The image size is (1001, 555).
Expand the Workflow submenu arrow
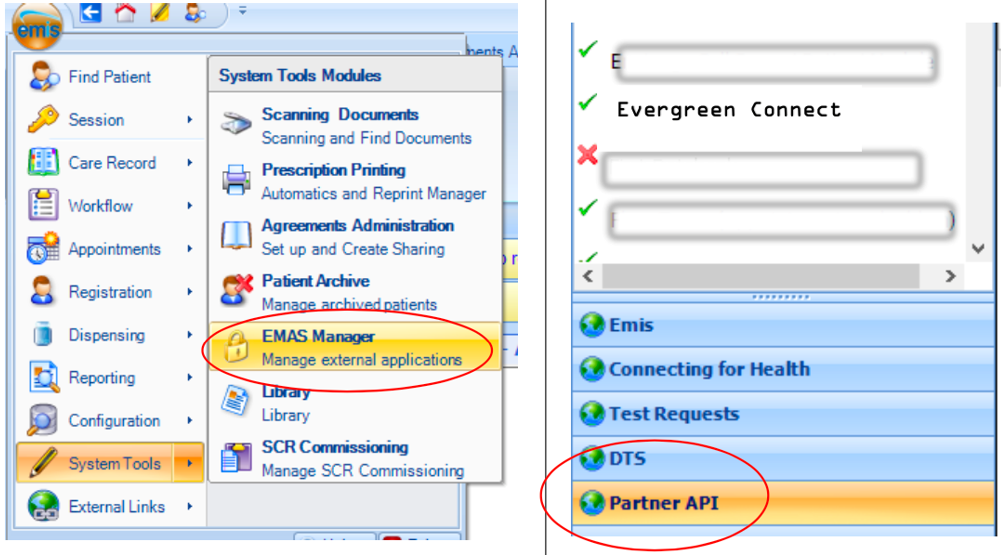click(190, 205)
